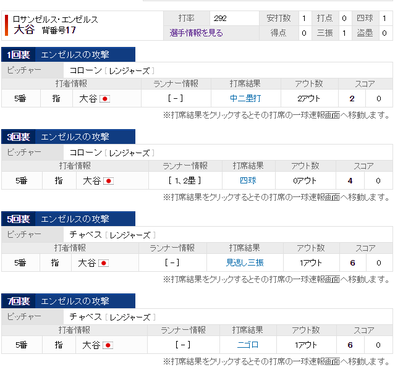Select the 3回裏 inning header
Image resolution: width=403 pixels, height=370 pixels.
tap(68, 137)
